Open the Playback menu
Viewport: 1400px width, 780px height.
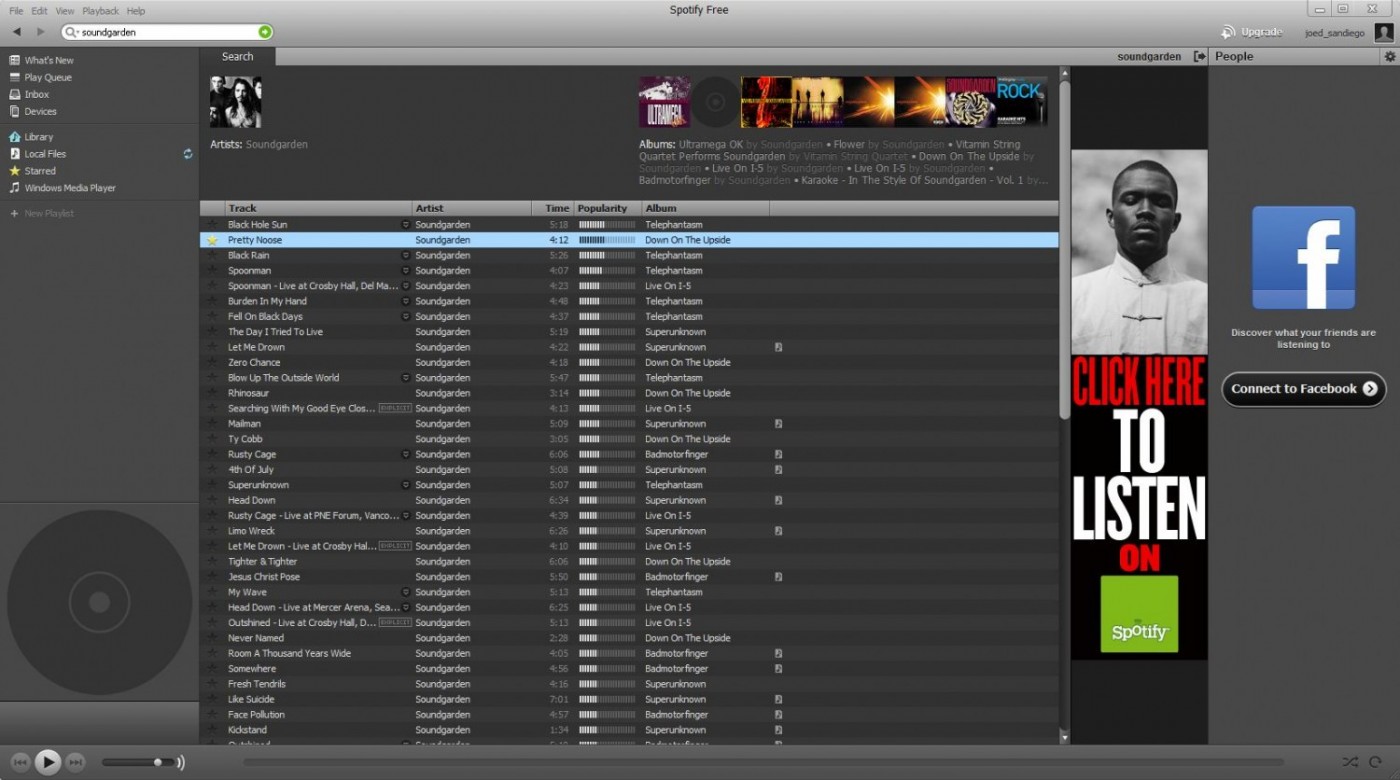100,11
